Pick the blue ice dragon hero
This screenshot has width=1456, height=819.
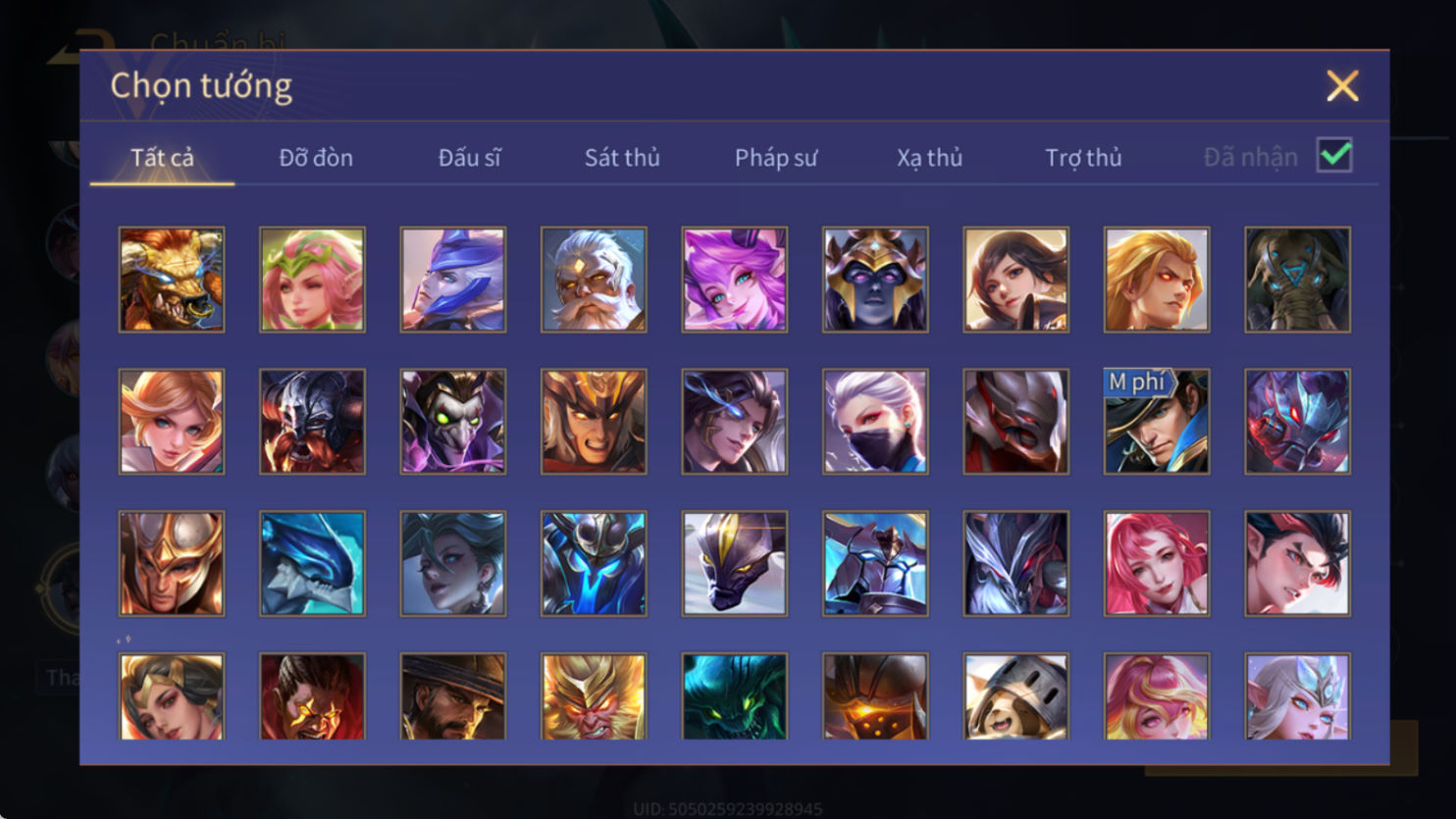312,564
